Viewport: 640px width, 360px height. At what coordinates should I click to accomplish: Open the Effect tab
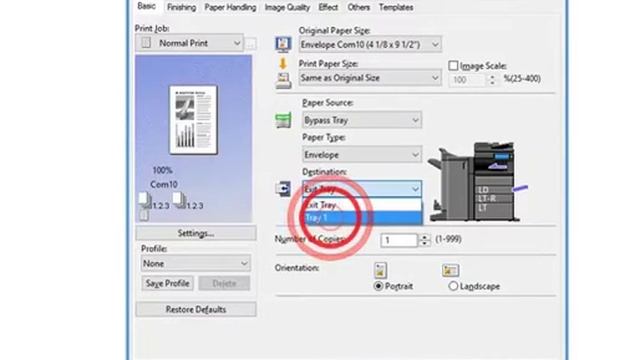click(x=328, y=7)
